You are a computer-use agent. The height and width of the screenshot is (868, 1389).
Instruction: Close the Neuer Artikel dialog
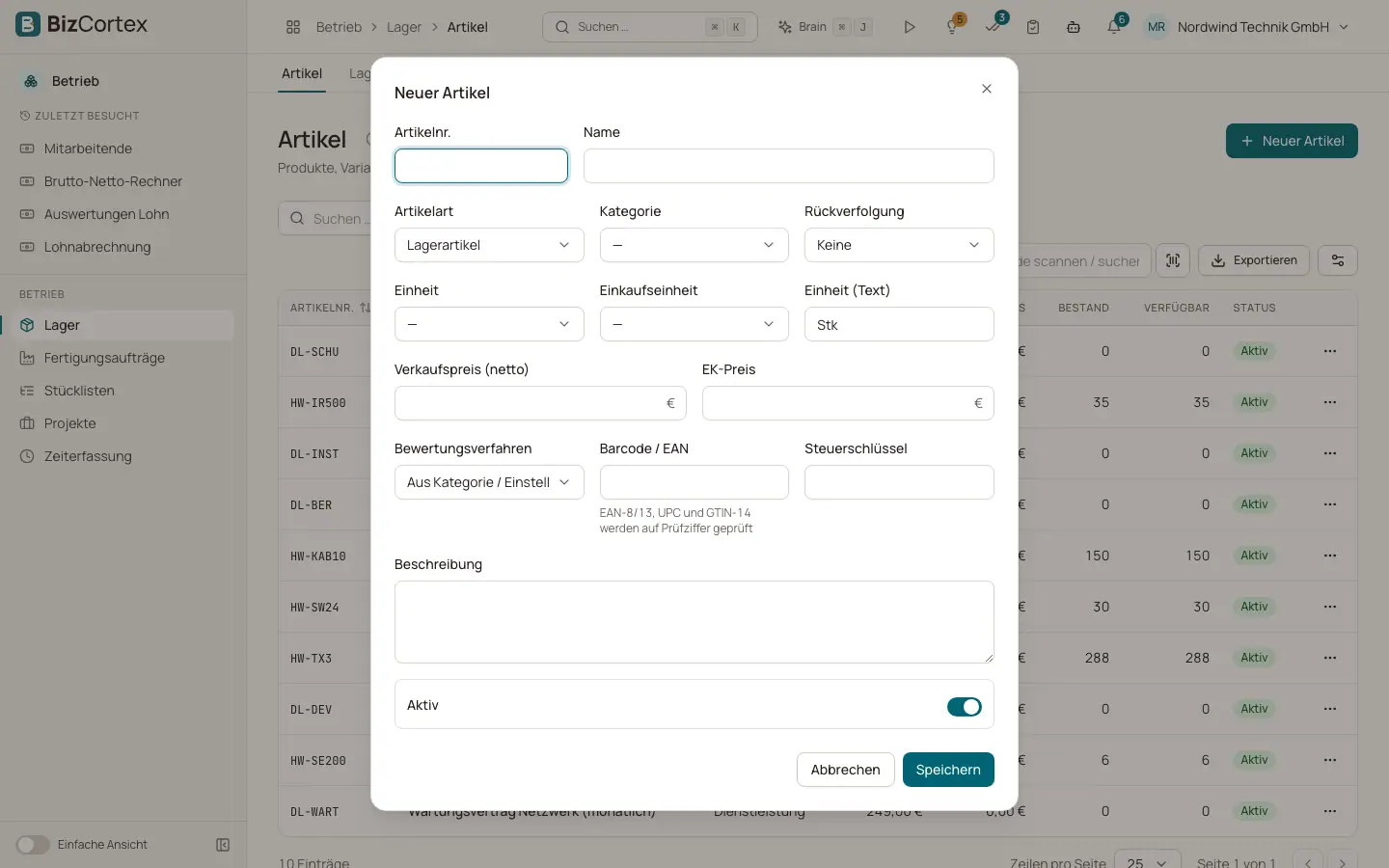click(x=987, y=89)
